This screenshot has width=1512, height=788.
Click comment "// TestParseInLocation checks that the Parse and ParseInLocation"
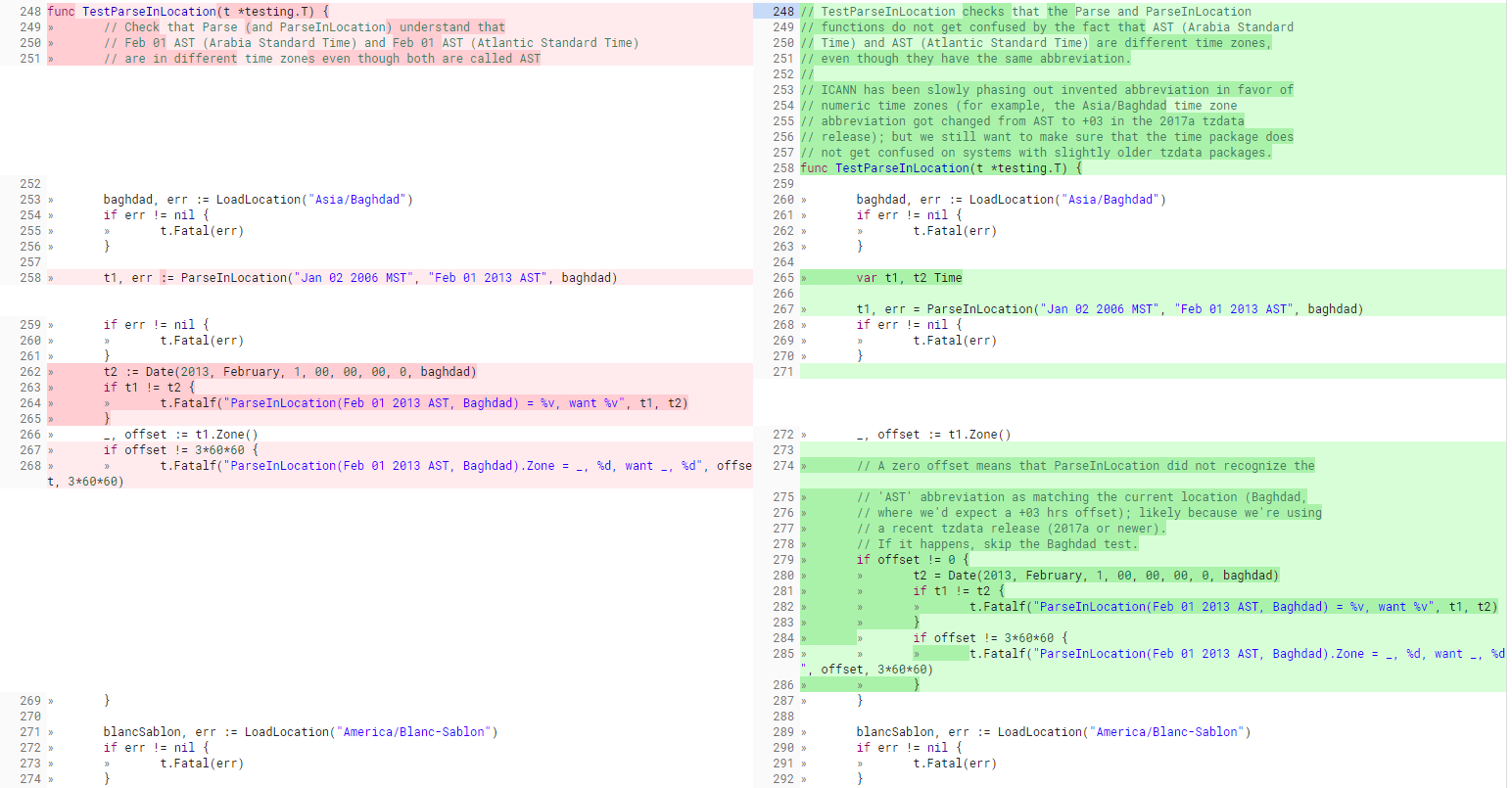tap(1026, 12)
